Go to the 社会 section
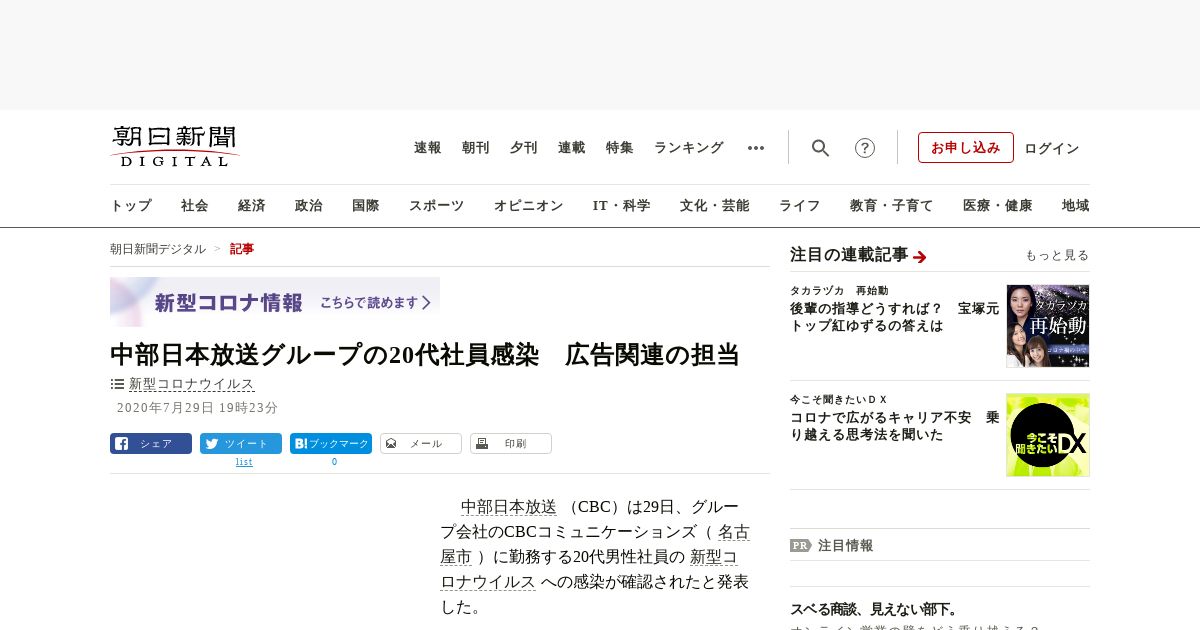The width and height of the screenshot is (1200, 630). pos(195,206)
